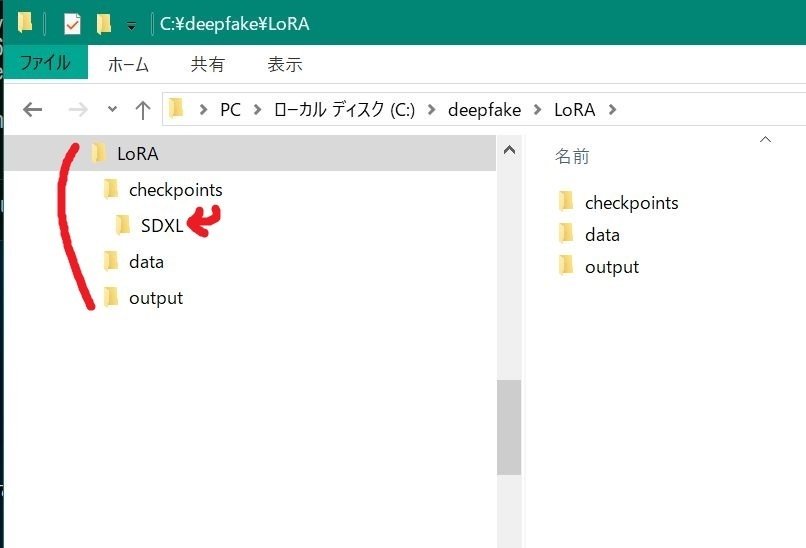Open the ファイル menu tab

click(45, 63)
